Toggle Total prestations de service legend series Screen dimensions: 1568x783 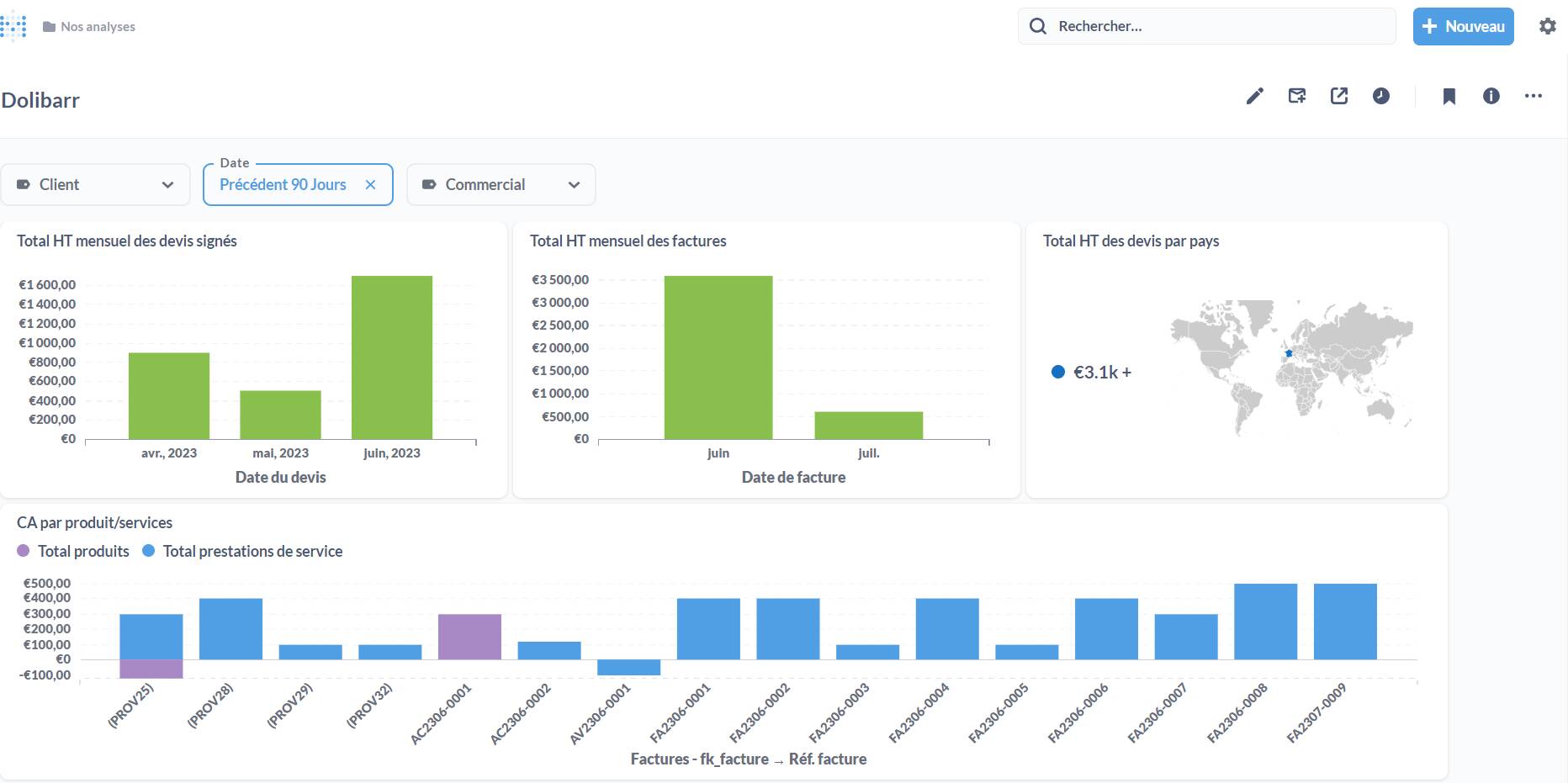click(x=242, y=551)
